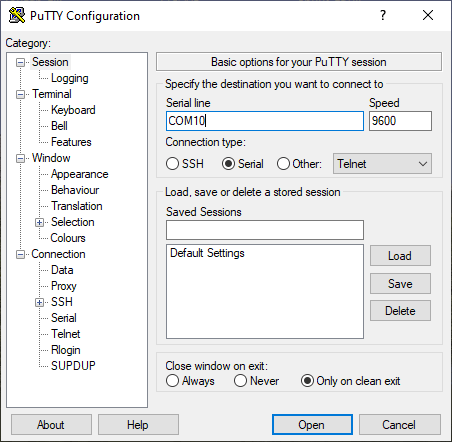Collapse the Window tree node
Image resolution: width=452 pixels, height=442 pixels.
[21, 158]
